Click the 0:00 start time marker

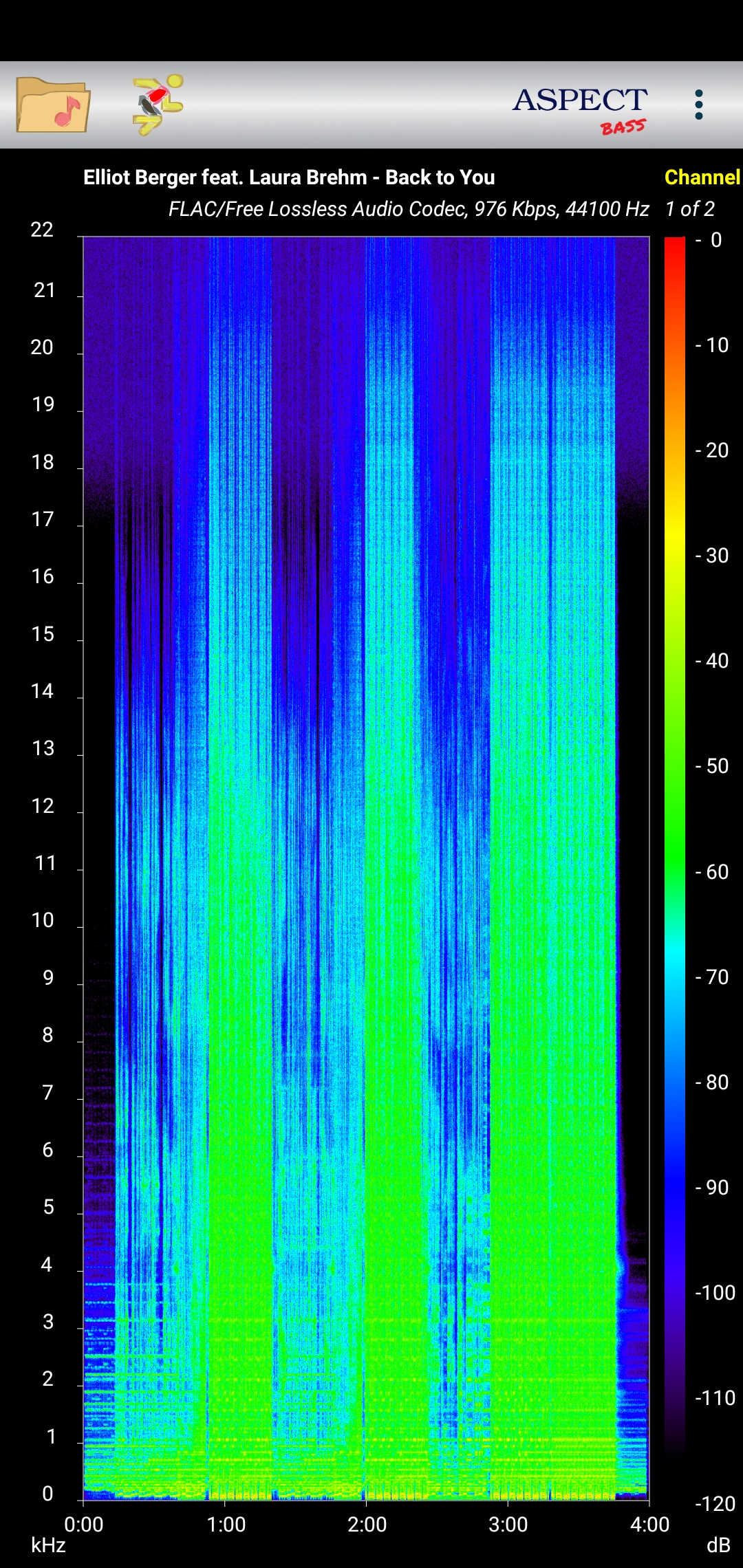click(84, 1525)
